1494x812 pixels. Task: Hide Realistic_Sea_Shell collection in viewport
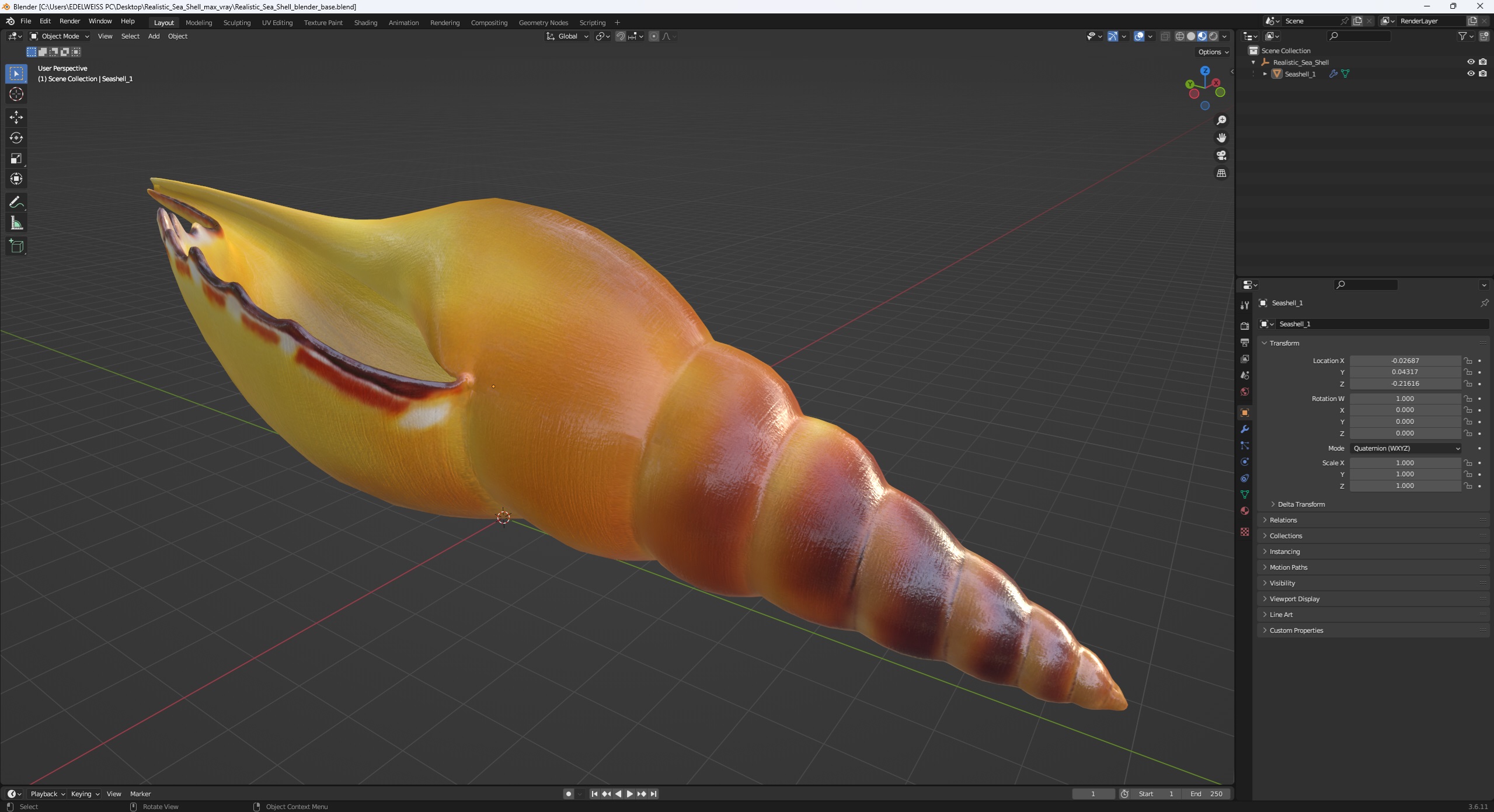pyautogui.click(x=1471, y=62)
